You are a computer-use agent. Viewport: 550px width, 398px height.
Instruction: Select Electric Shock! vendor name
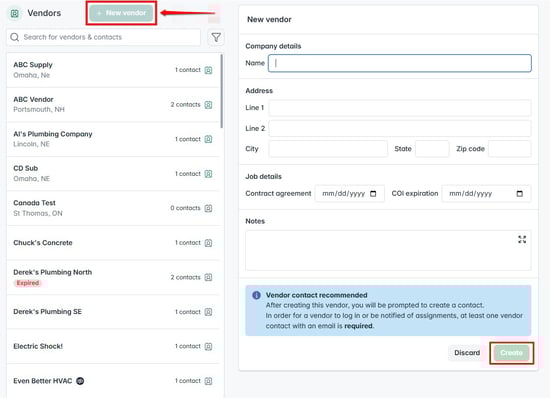[38, 346]
